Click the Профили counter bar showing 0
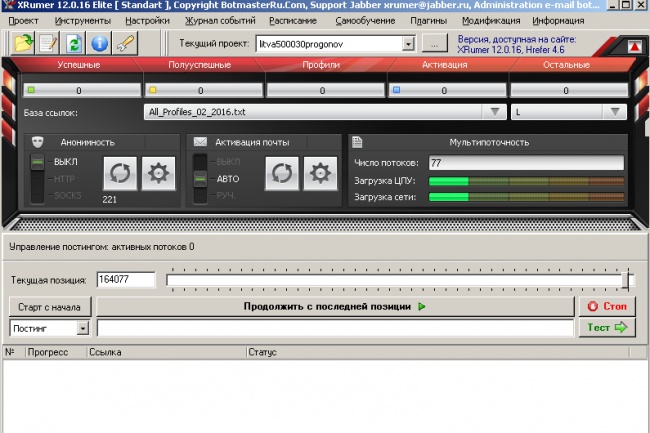Screen dimensions: 650x433 tap(325, 90)
